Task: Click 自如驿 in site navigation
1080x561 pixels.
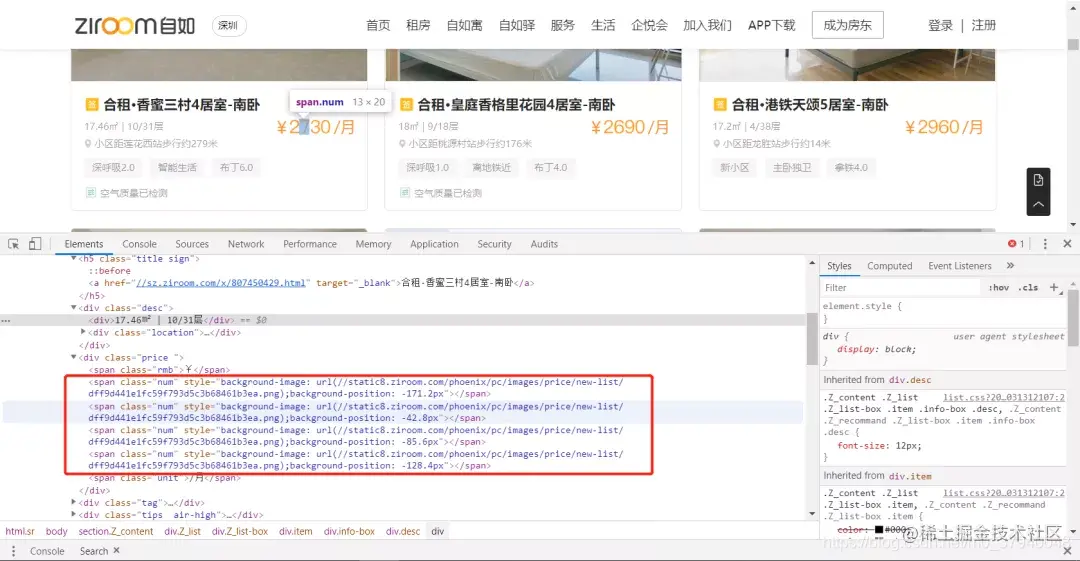Action: (x=517, y=26)
